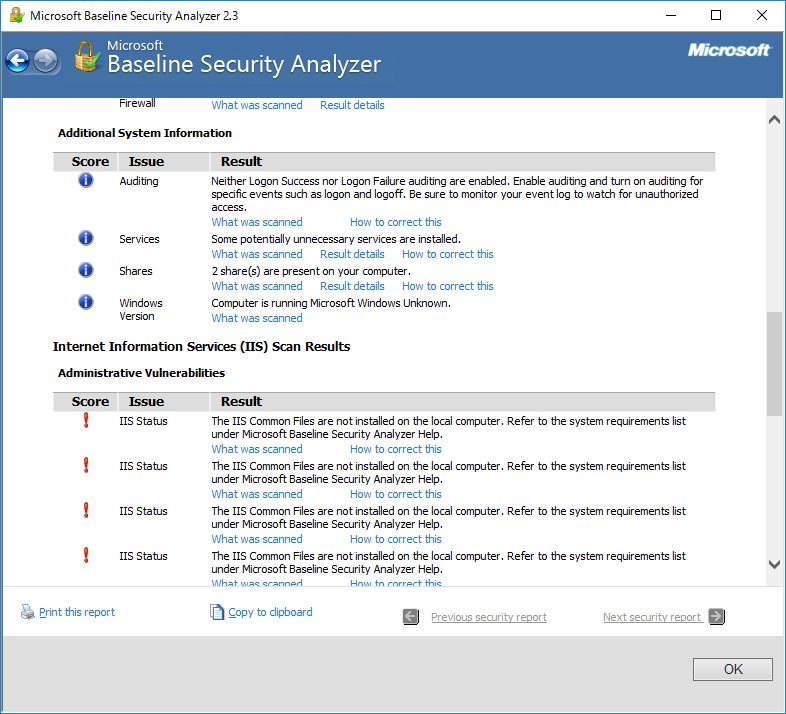The width and height of the screenshot is (786, 714).
Task: Click the 'Score' header under Administrative Vulnerabilities
Action: 90,402
